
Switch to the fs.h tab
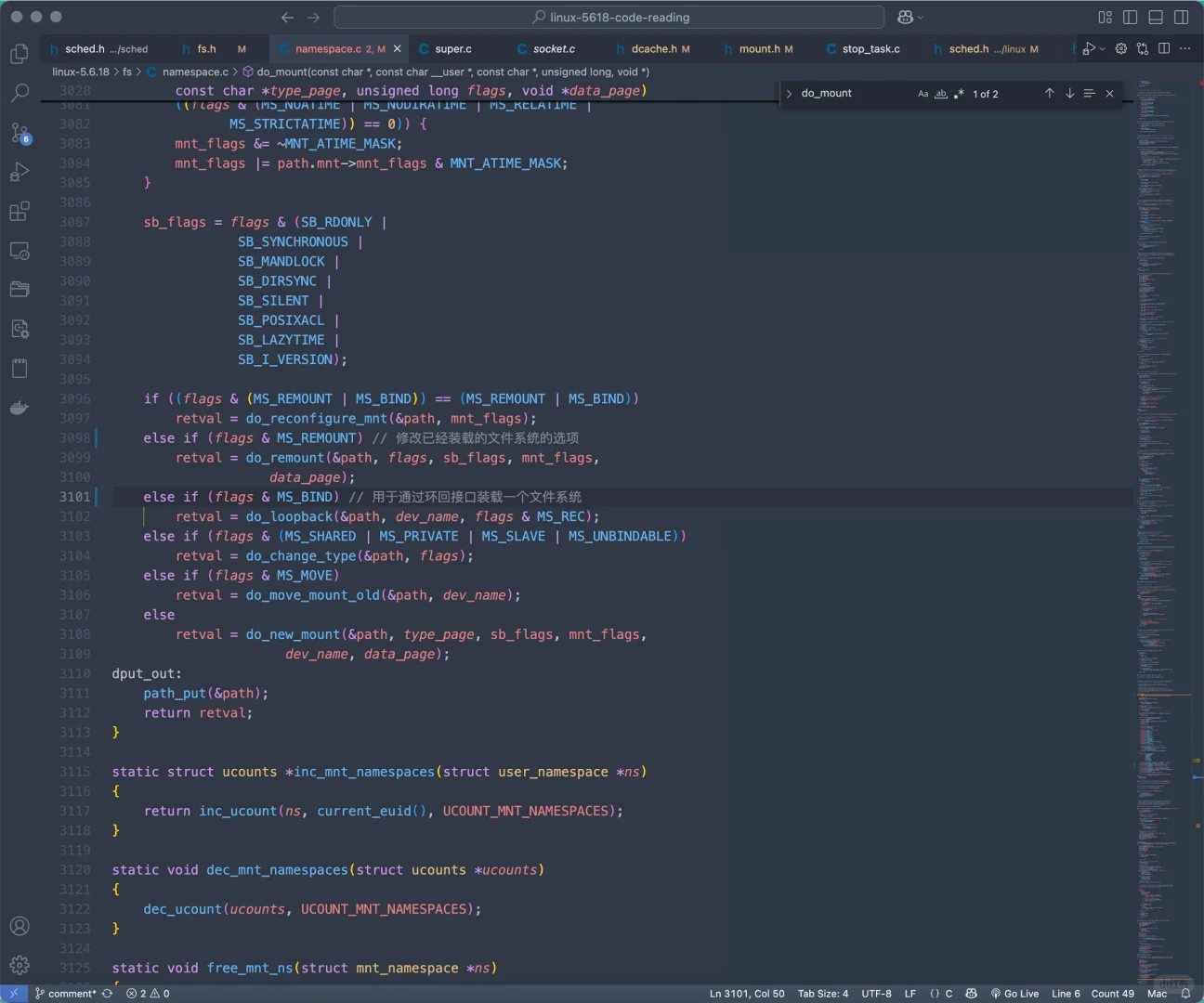214,49
